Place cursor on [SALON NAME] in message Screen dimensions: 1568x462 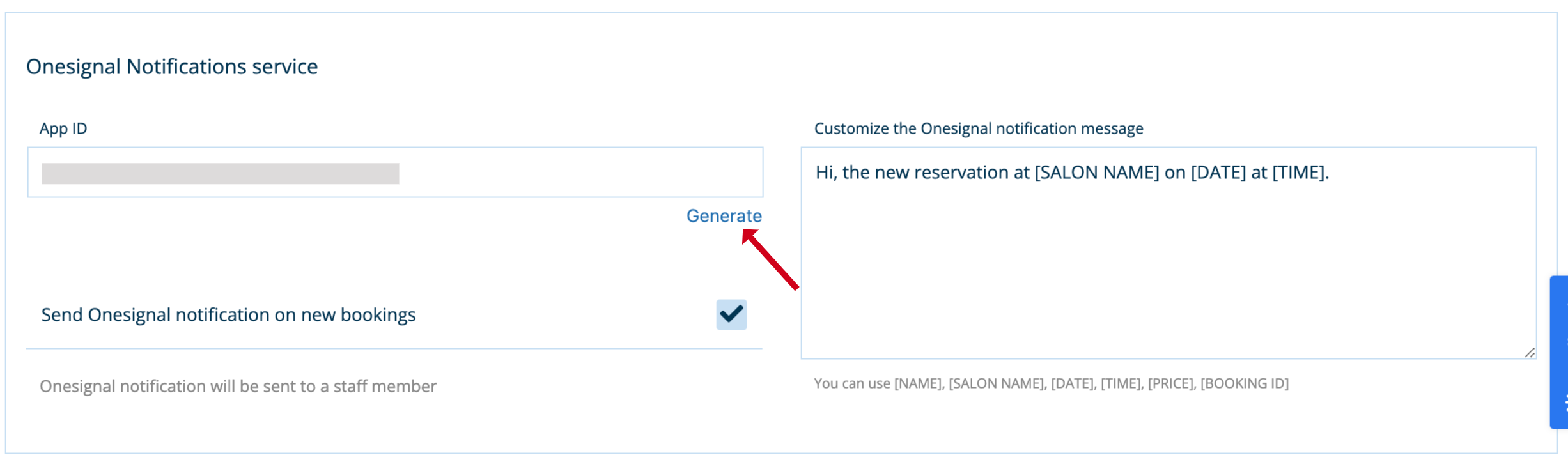tap(1096, 173)
